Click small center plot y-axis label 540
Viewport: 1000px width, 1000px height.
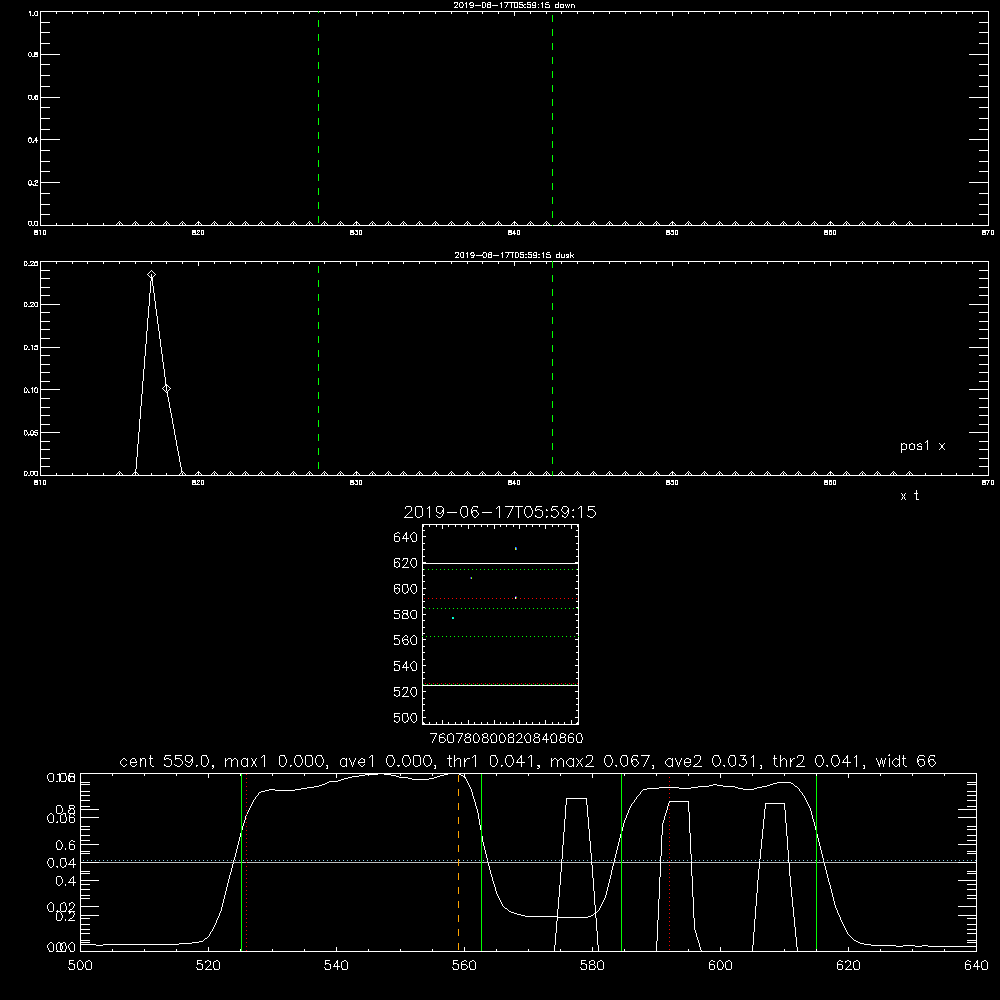pyautogui.click(x=405, y=666)
